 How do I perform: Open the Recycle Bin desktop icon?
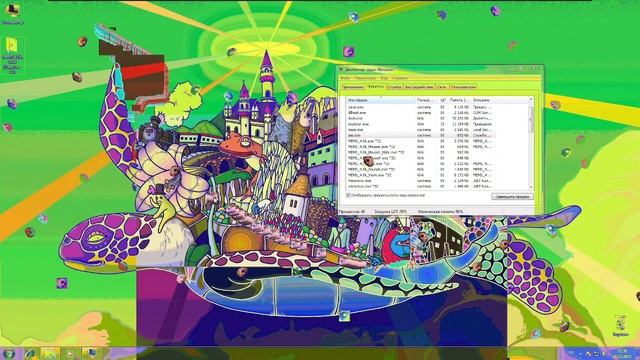tap(620, 325)
